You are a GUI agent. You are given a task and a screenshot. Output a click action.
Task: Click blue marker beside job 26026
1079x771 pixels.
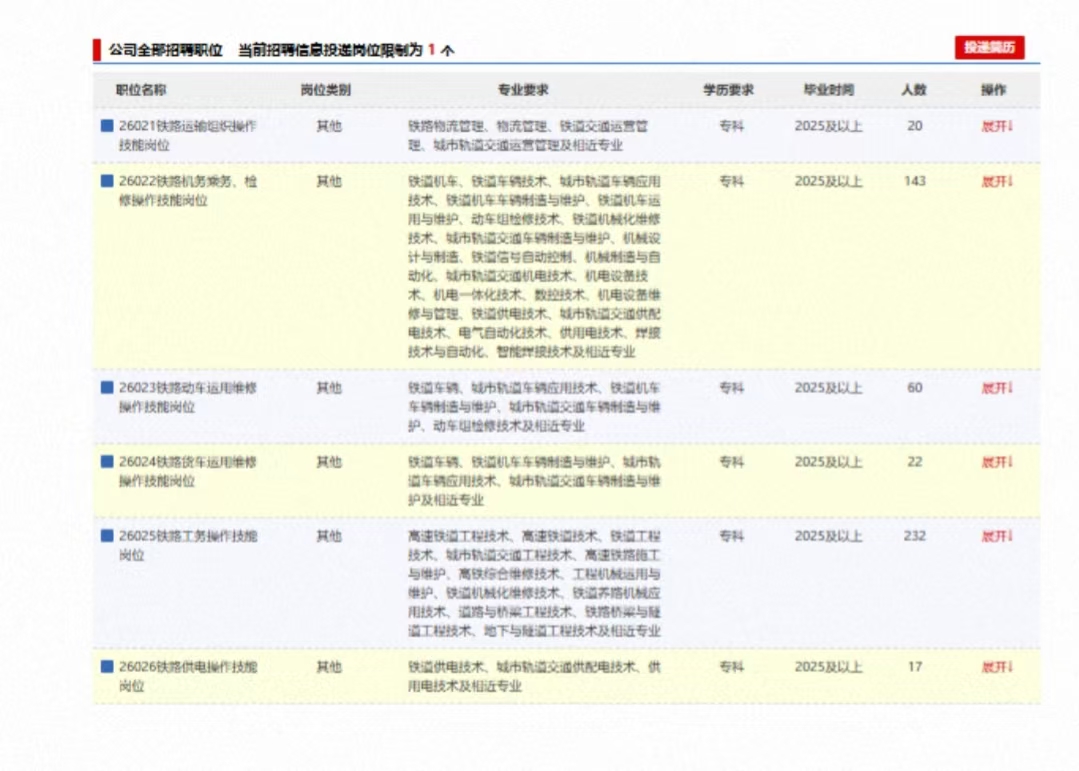[x=107, y=667]
